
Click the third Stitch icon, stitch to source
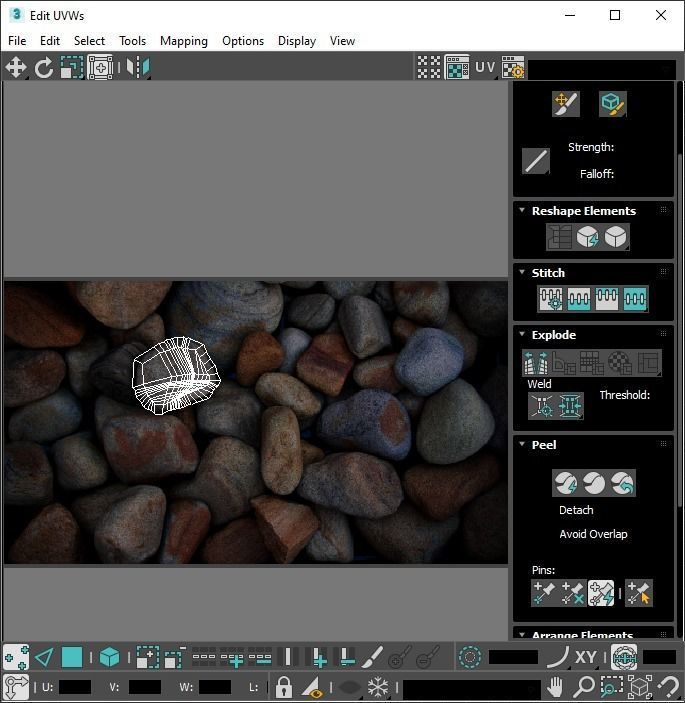pyautogui.click(x=607, y=299)
